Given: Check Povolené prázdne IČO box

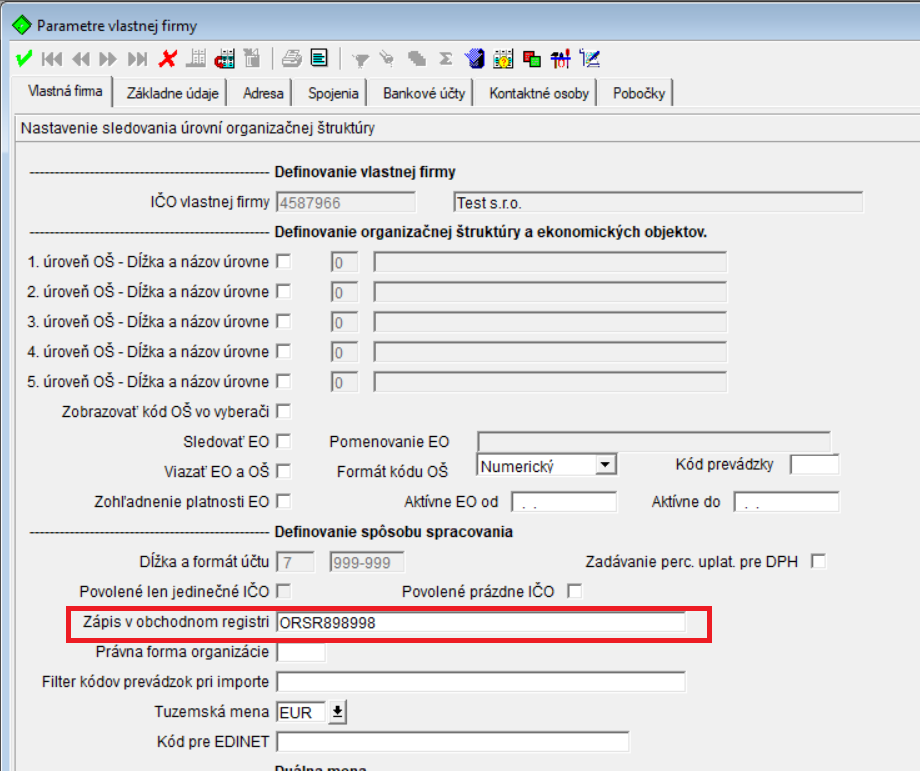Looking at the screenshot, I should (575, 591).
